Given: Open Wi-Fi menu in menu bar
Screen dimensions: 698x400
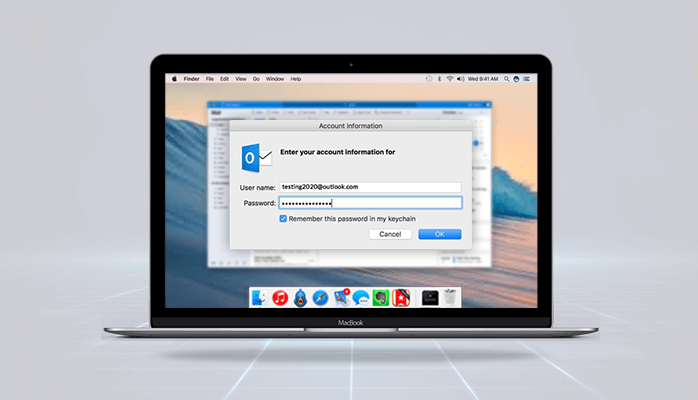Looking at the screenshot, I should point(450,79).
